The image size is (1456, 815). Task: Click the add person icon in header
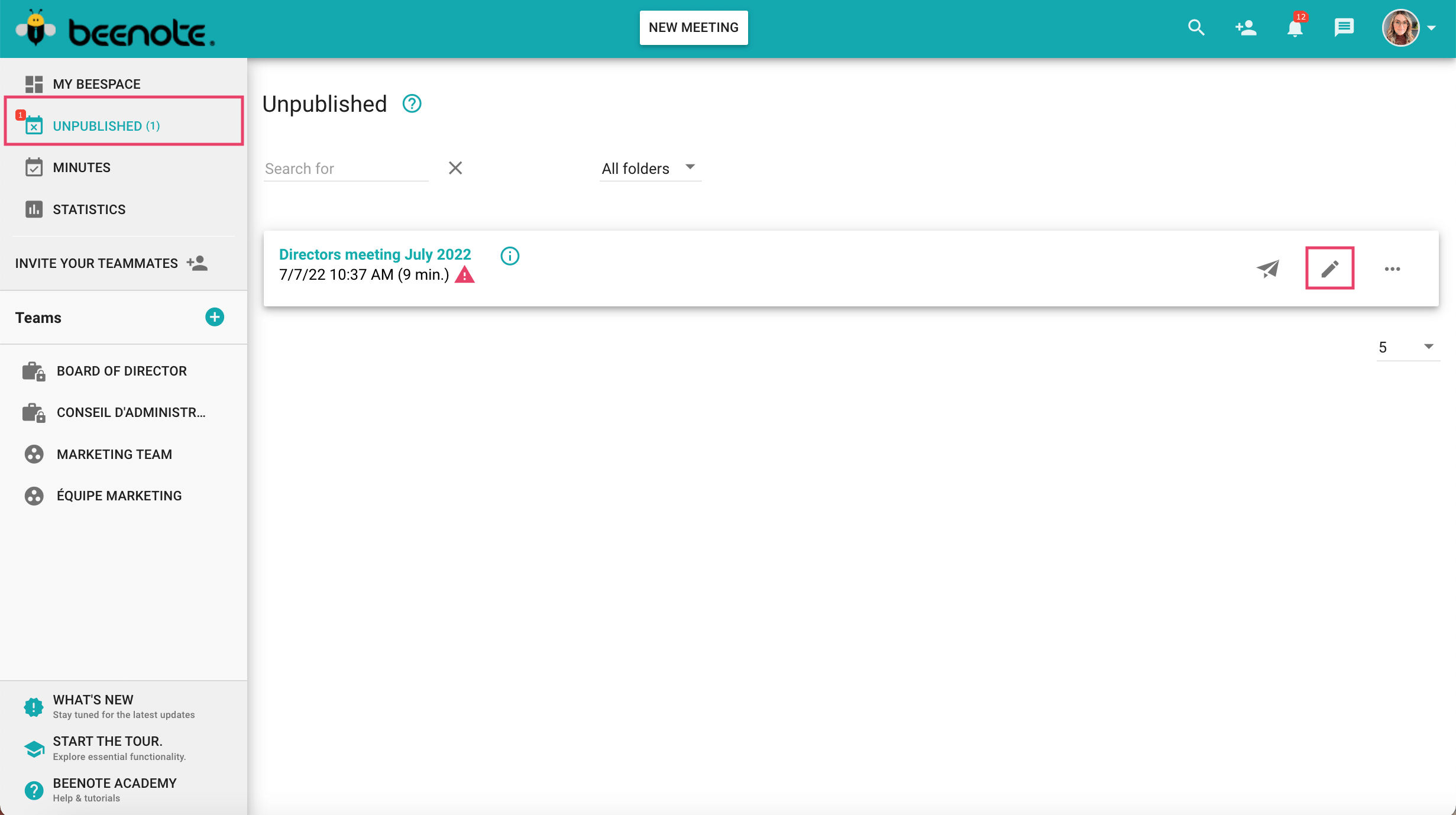click(1245, 28)
